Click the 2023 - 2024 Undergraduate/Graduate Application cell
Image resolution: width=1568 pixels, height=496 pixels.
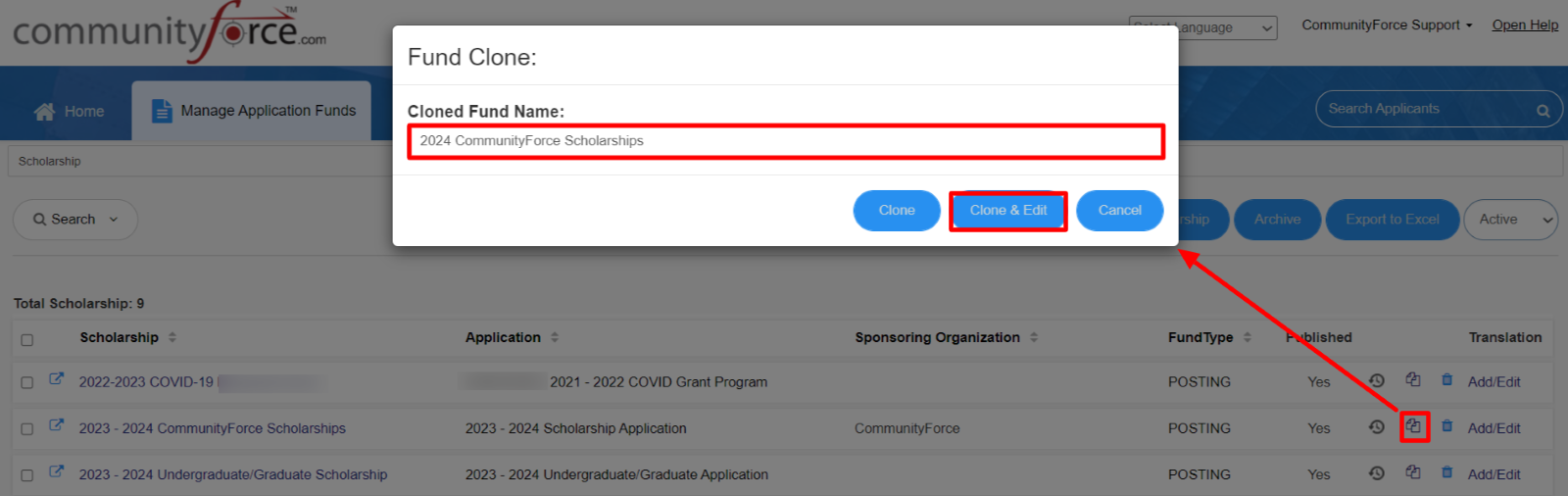coord(616,474)
